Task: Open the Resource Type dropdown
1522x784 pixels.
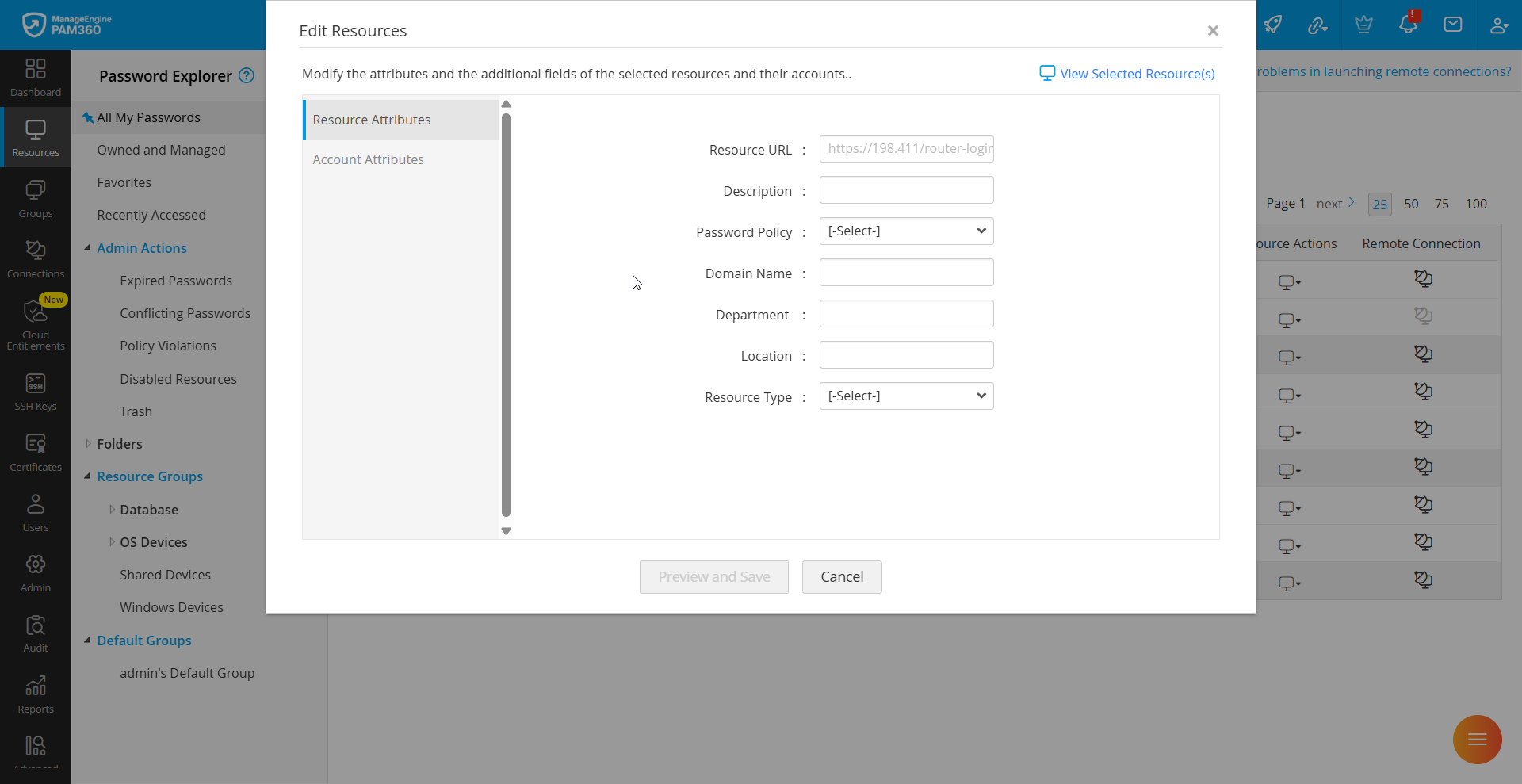Action: [x=906, y=396]
